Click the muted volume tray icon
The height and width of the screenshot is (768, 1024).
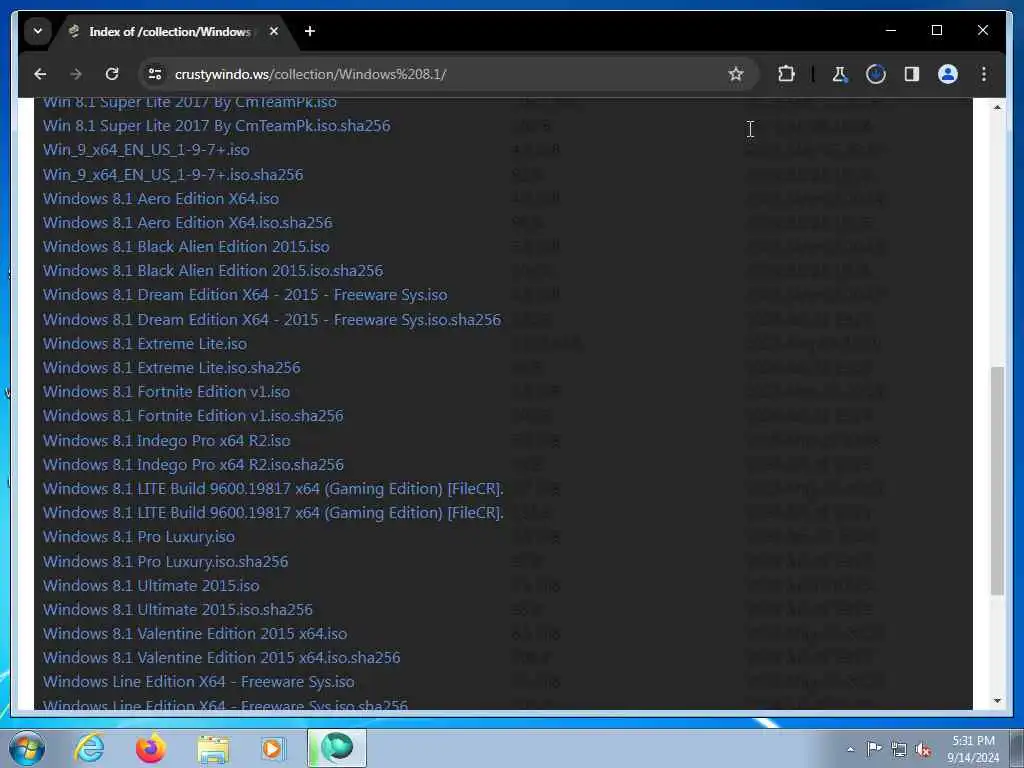click(x=923, y=749)
